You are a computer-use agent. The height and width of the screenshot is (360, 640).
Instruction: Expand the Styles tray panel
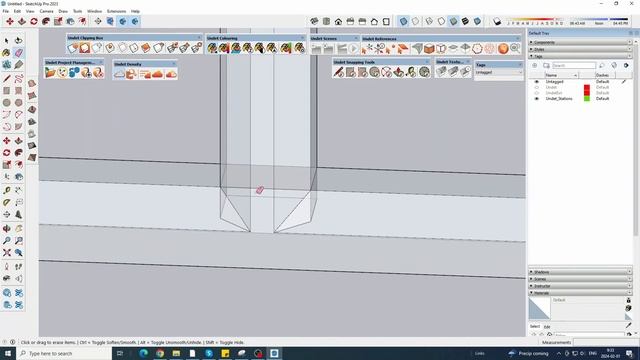point(580,49)
